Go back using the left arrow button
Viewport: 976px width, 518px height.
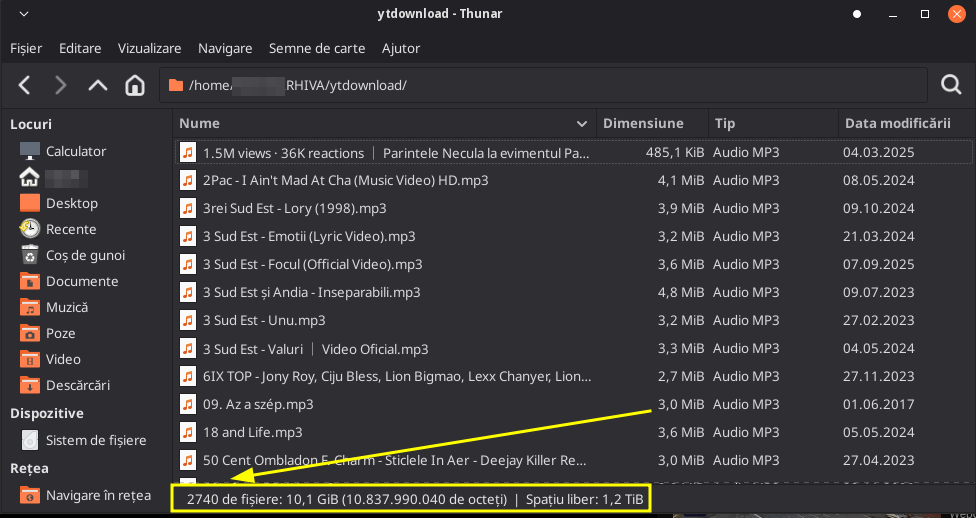[x=25, y=85]
